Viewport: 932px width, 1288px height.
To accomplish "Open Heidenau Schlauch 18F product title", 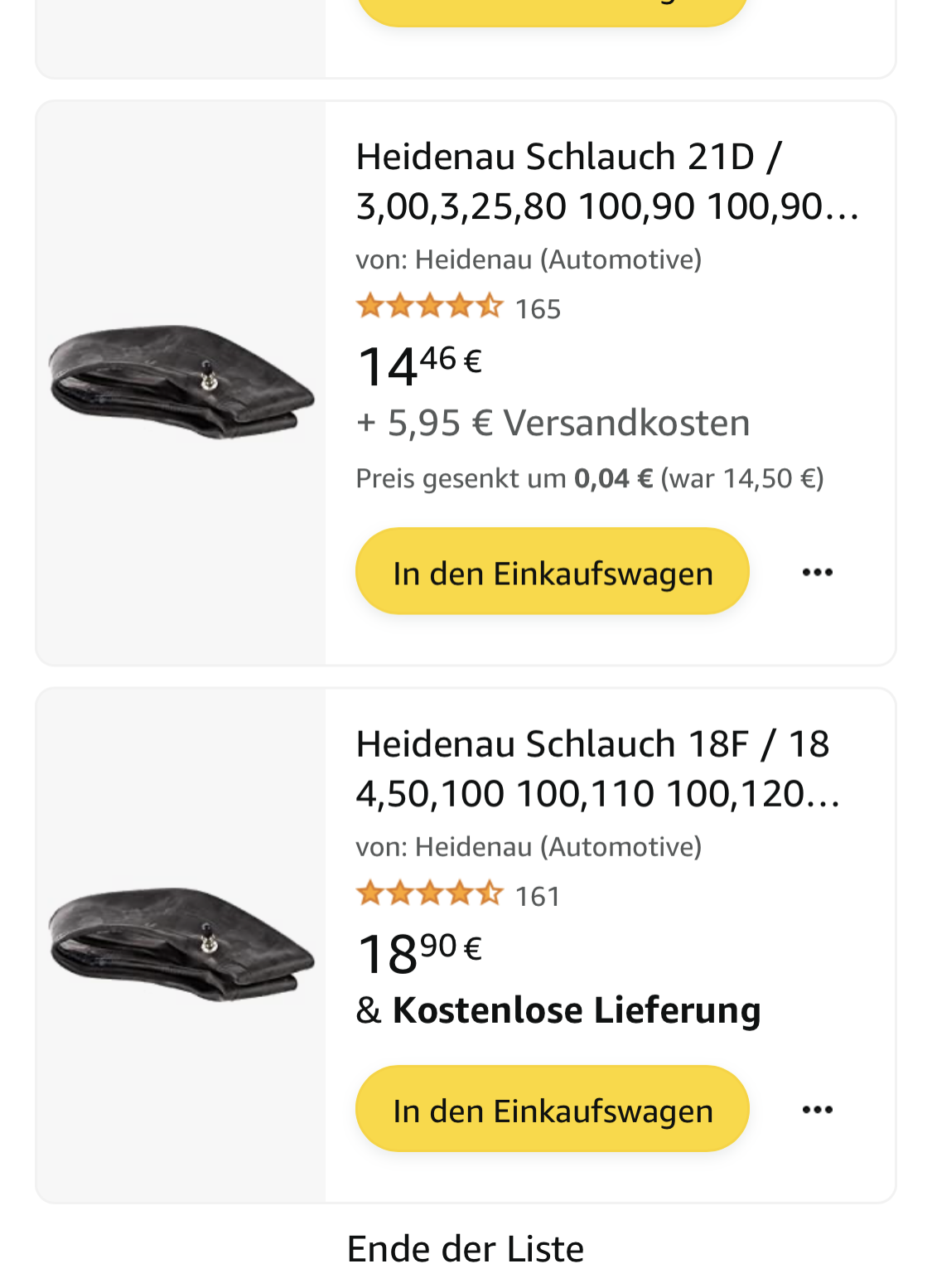I will pyautogui.click(x=597, y=768).
